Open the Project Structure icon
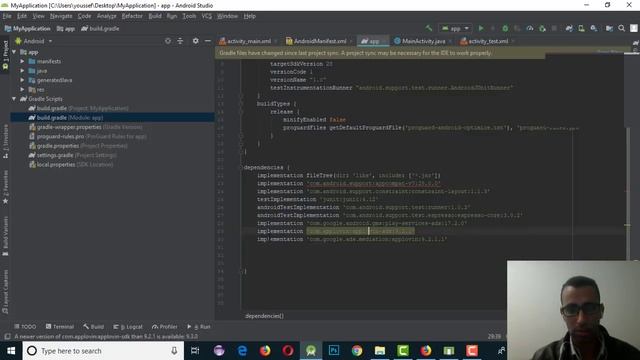This screenshot has width=640, height=360. point(609,28)
